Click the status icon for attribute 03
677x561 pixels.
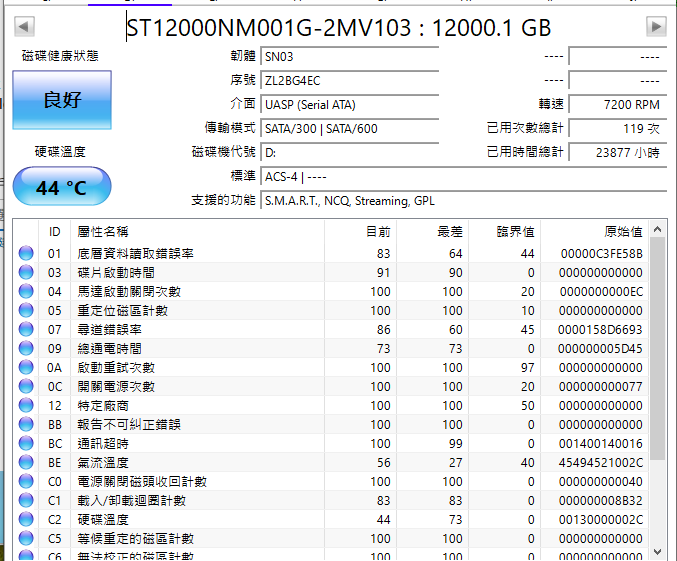(x=26, y=272)
